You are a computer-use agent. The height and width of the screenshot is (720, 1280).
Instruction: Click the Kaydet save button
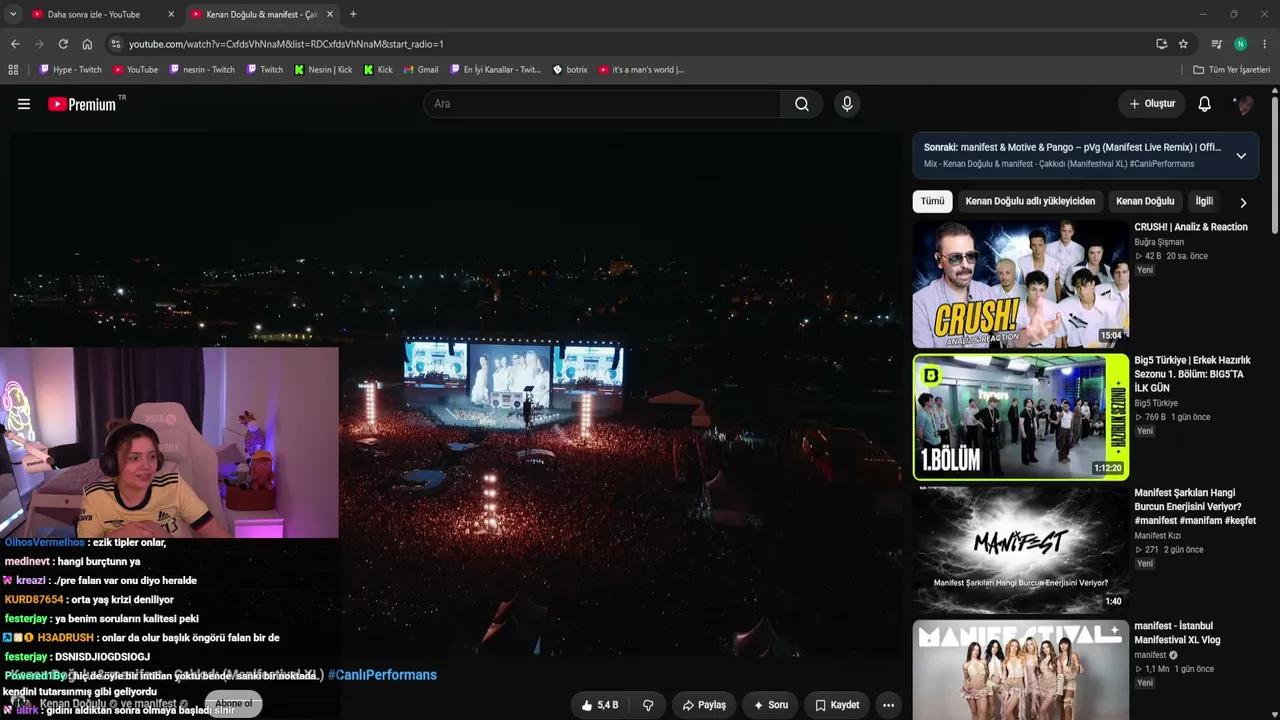coord(837,705)
